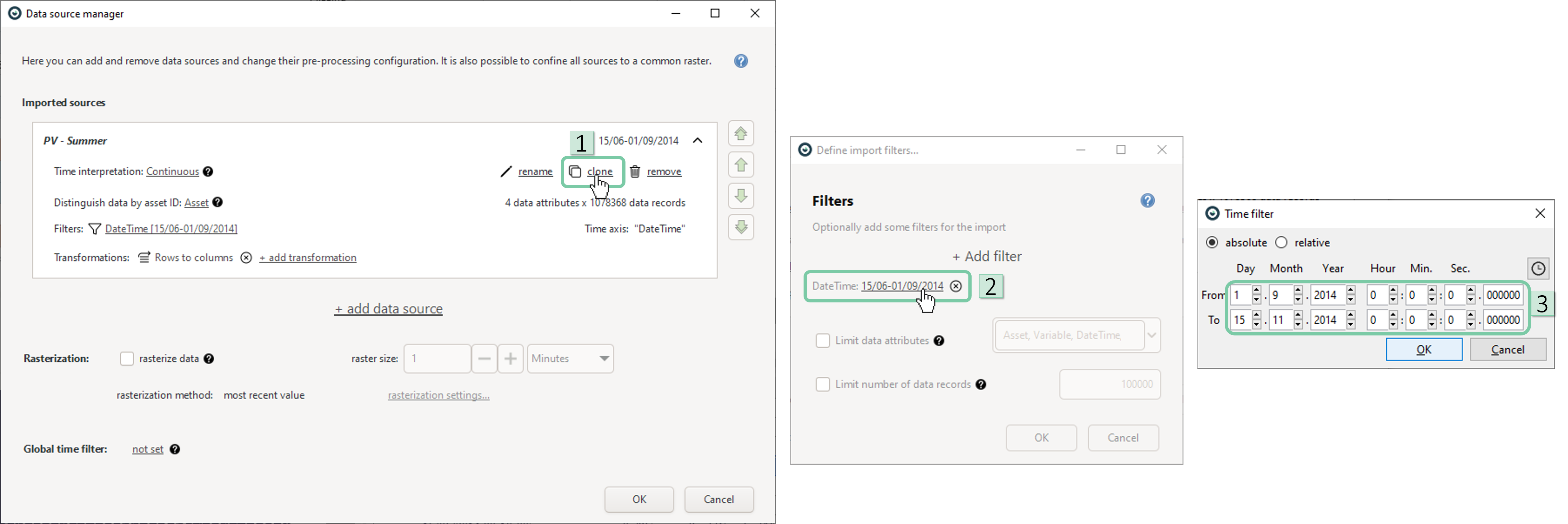Move PV - Summer source to bottom
The image size is (1568, 524).
coord(741,227)
